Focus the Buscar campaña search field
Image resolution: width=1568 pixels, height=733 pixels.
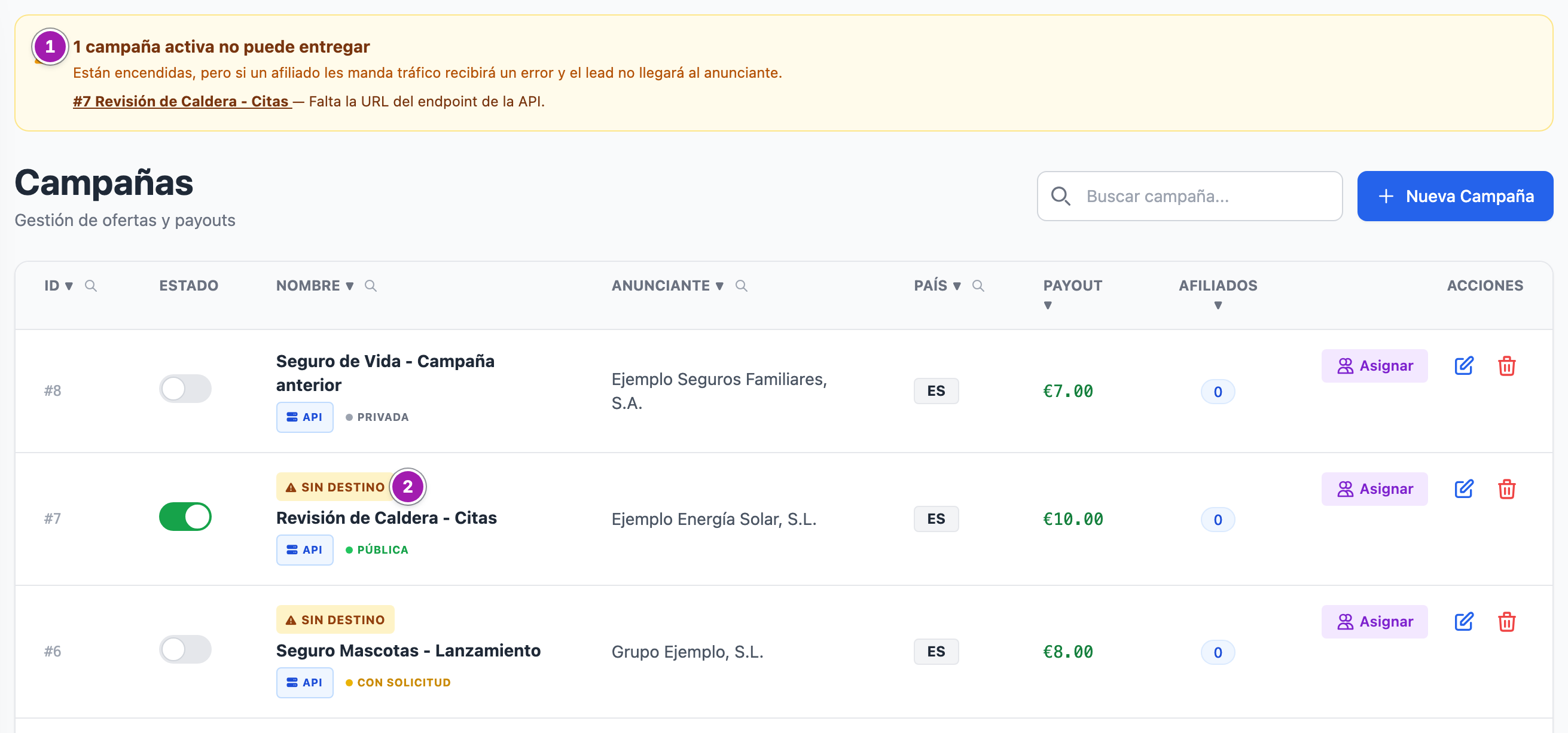tap(1189, 196)
